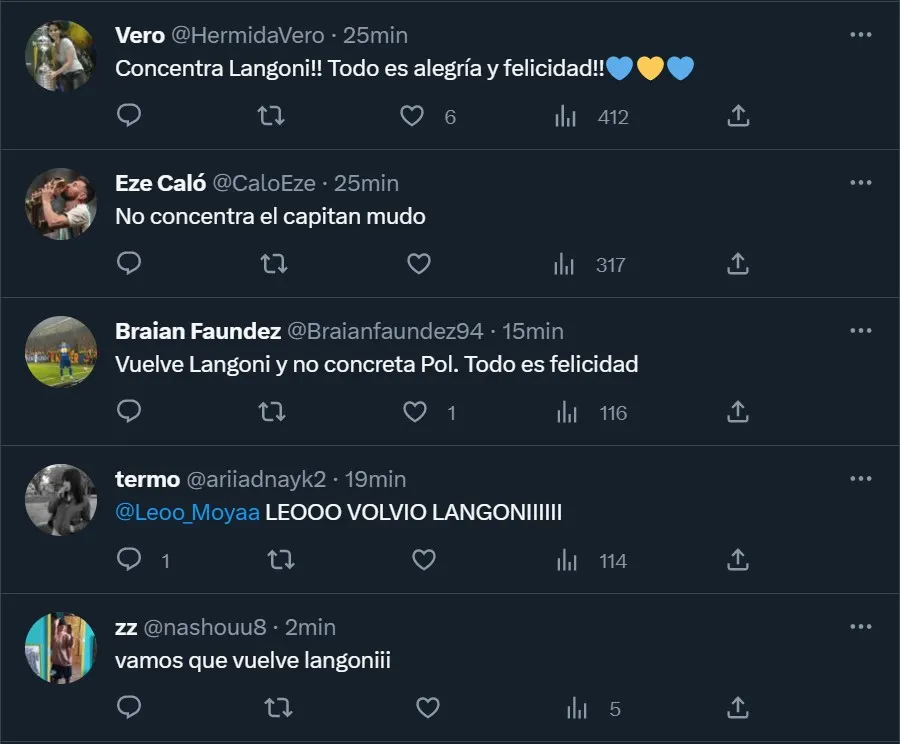Open reply thread on termo's tweet
The height and width of the screenshot is (744, 900).
point(129,560)
